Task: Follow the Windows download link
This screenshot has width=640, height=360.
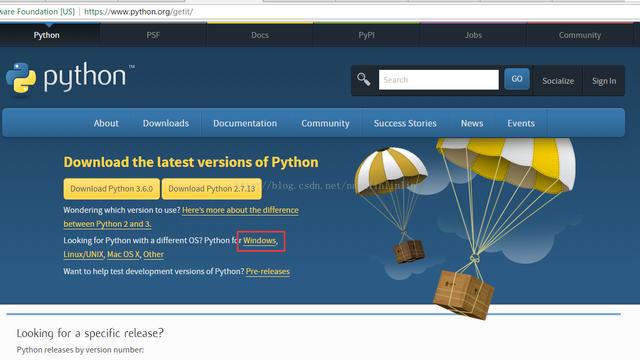Action: (x=260, y=240)
